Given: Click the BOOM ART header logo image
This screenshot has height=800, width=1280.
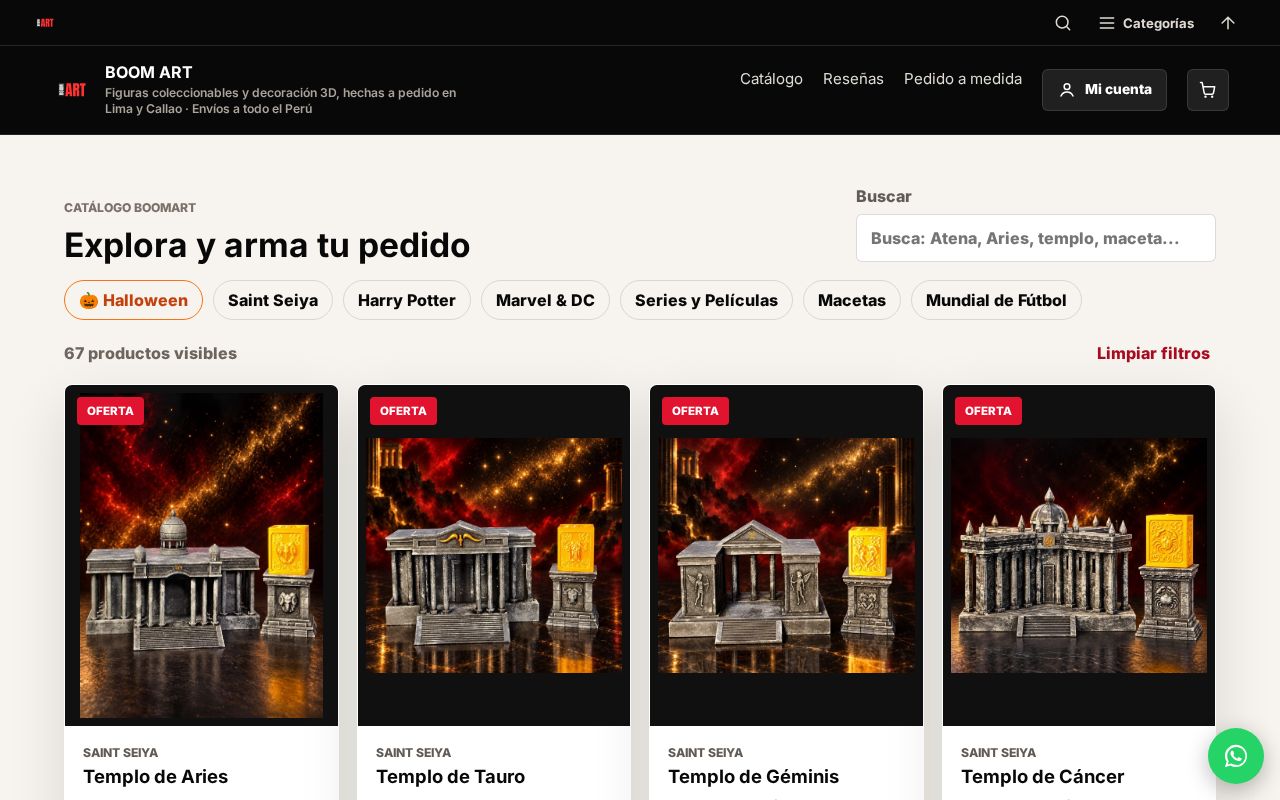Looking at the screenshot, I should (72, 90).
